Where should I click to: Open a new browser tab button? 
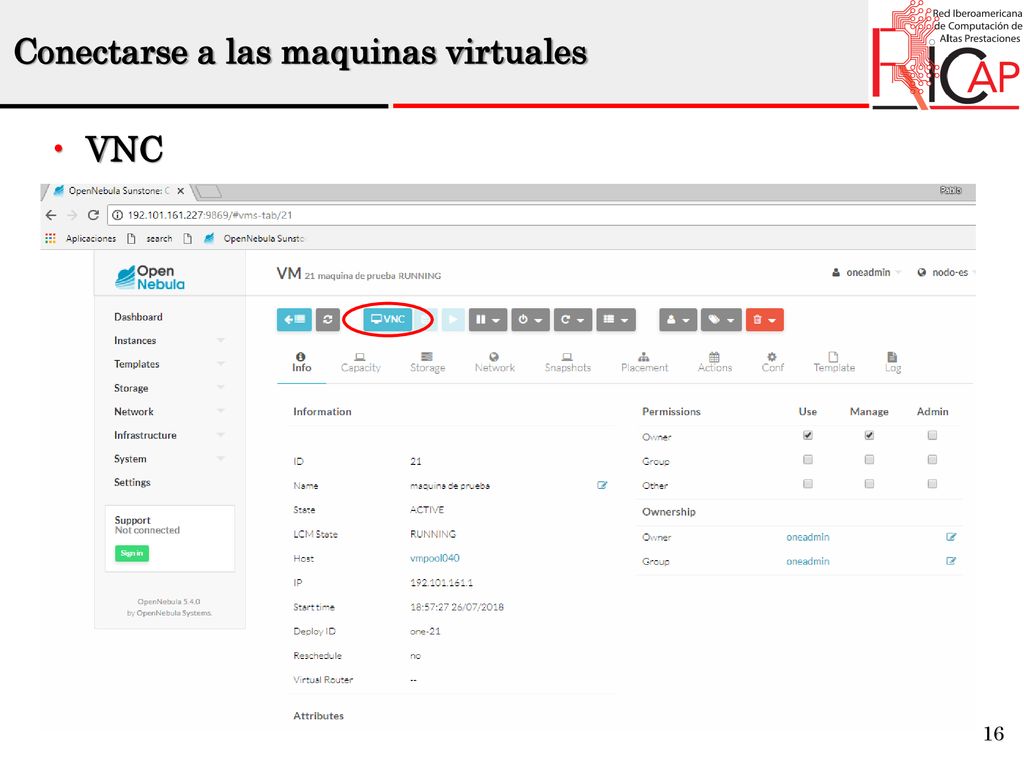(209, 191)
